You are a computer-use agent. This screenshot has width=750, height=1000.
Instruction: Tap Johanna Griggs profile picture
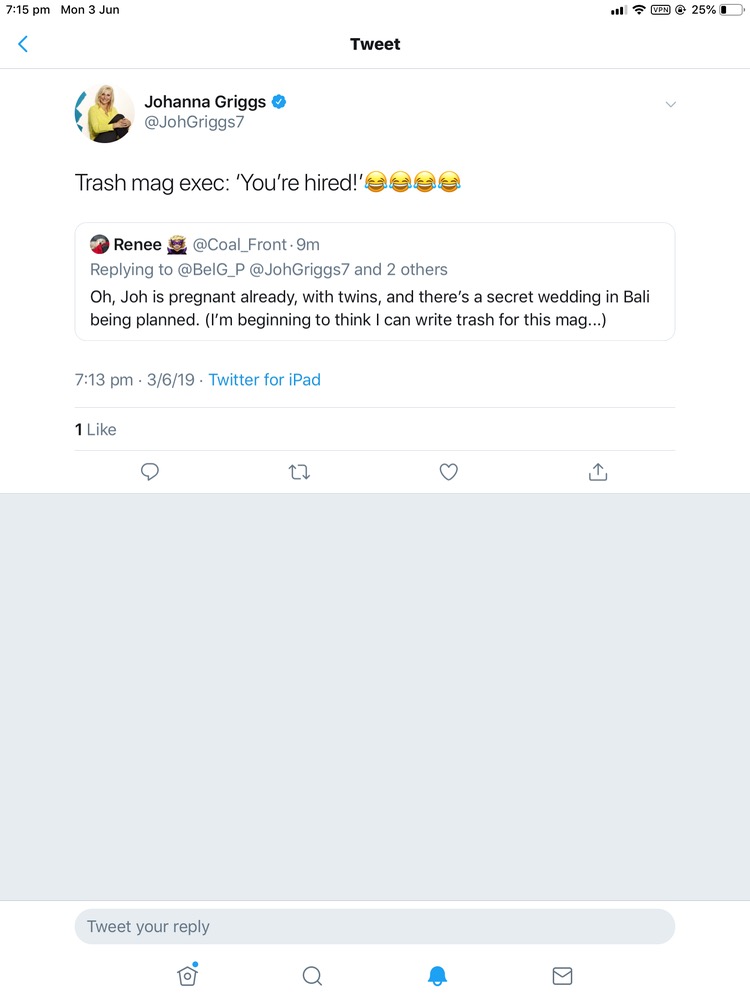pyautogui.click(x=104, y=112)
